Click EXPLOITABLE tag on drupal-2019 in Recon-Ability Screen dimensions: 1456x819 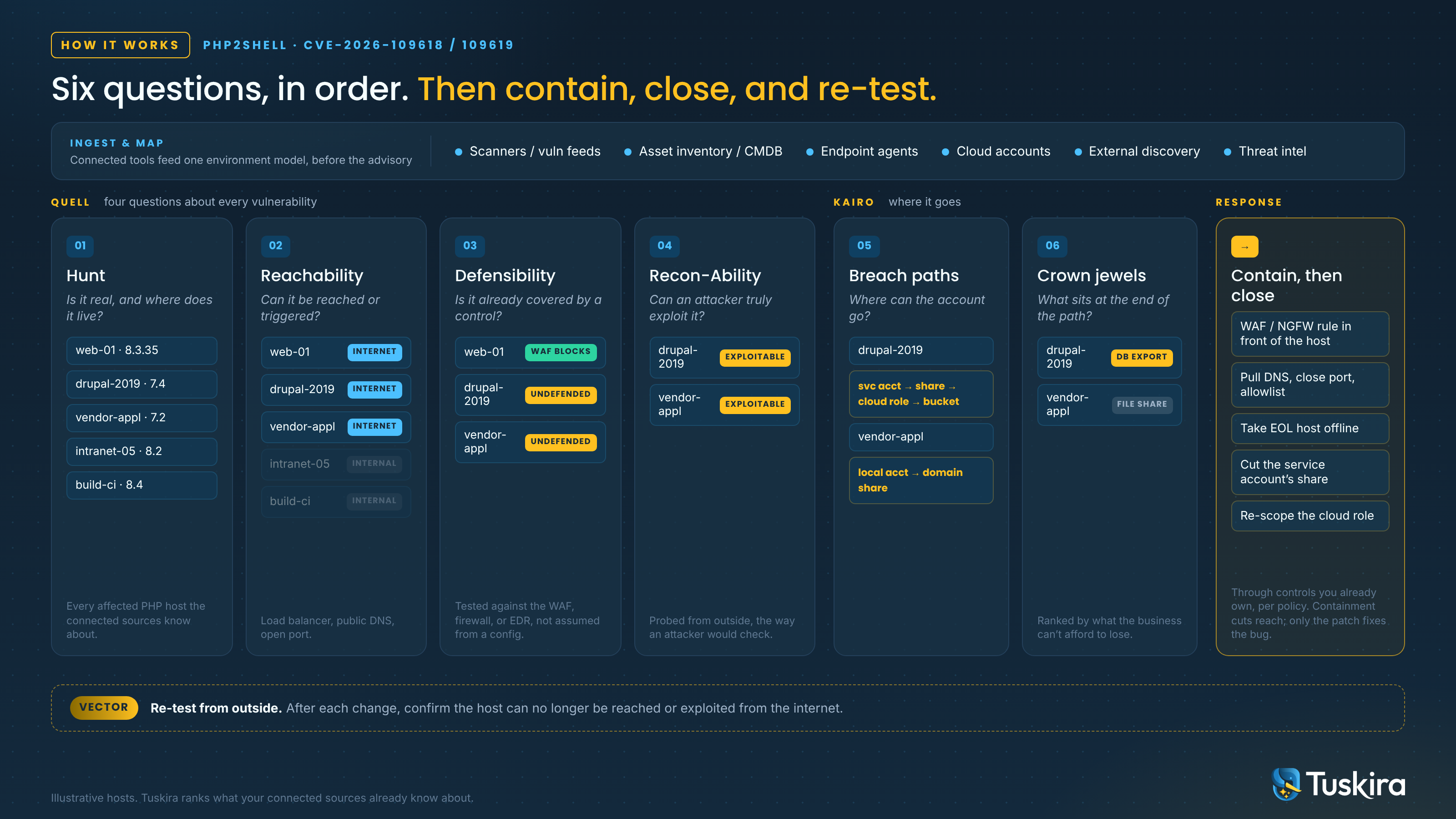click(754, 357)
